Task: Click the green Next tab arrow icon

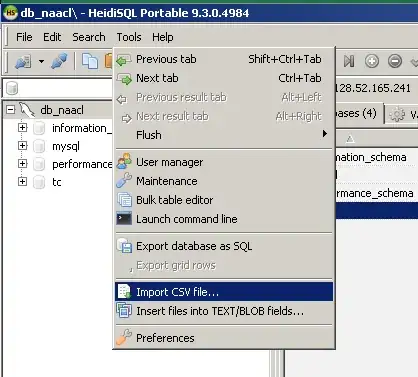Action: [x=124, y=79]
